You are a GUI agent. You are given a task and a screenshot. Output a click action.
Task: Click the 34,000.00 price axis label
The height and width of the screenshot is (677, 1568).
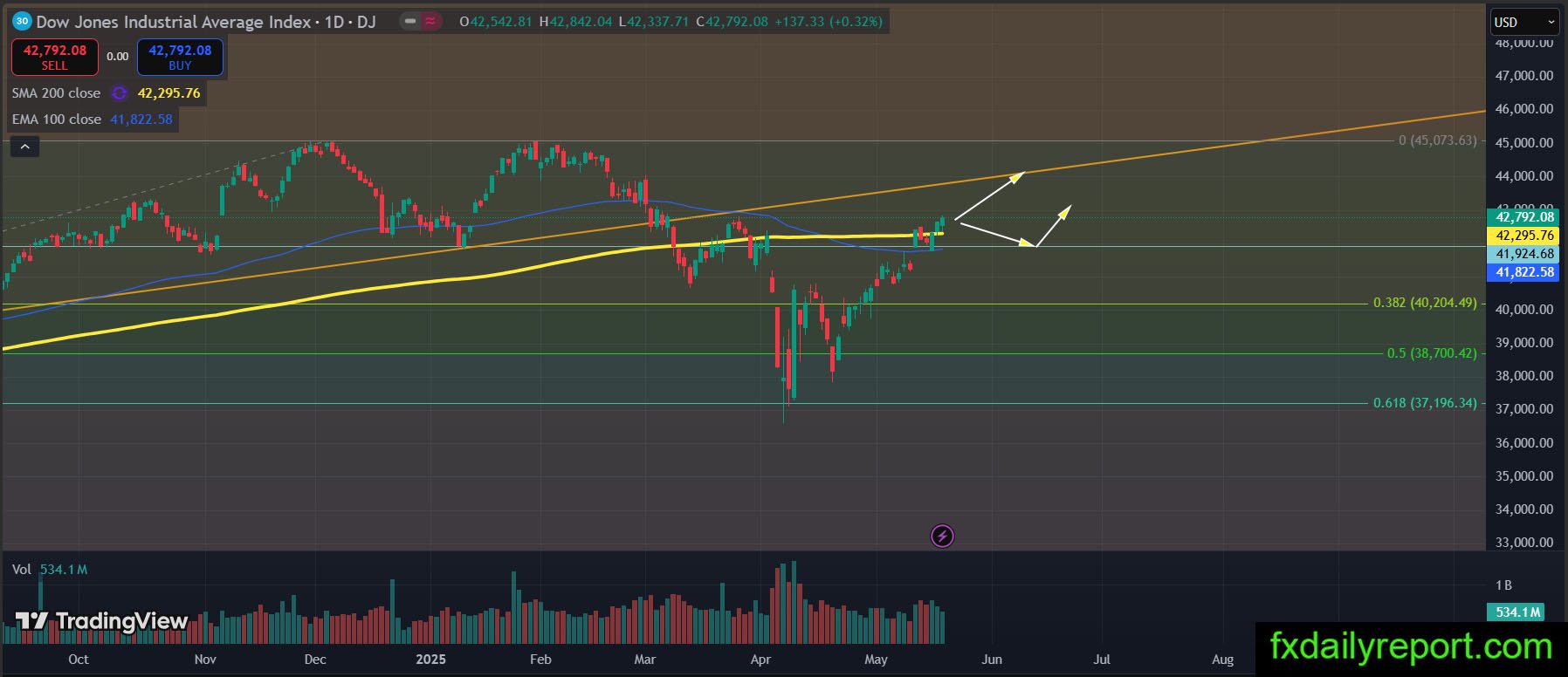point(1524,509)
